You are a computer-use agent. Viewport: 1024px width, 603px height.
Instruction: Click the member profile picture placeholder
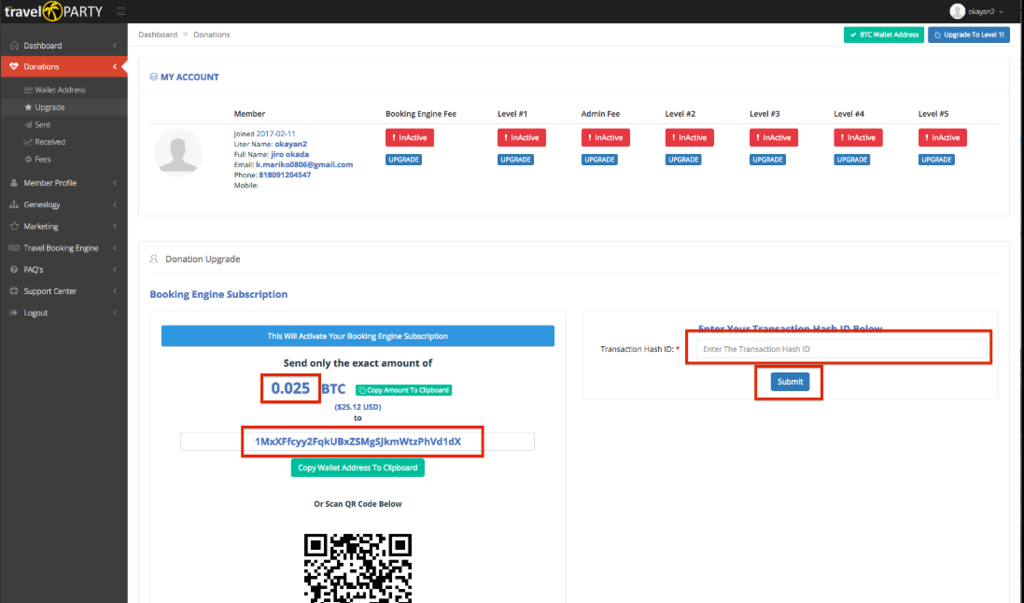tap(178, 153)
